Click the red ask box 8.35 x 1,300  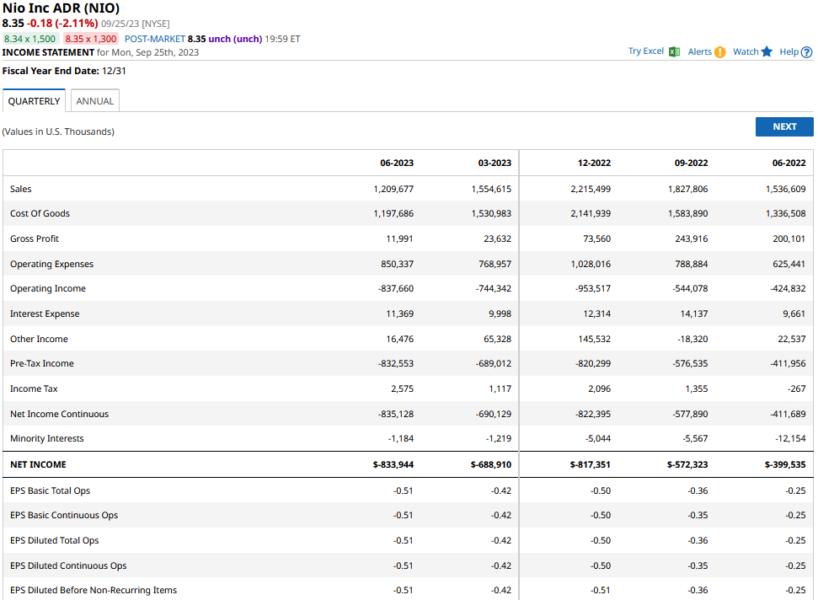(x=91, y=39)
